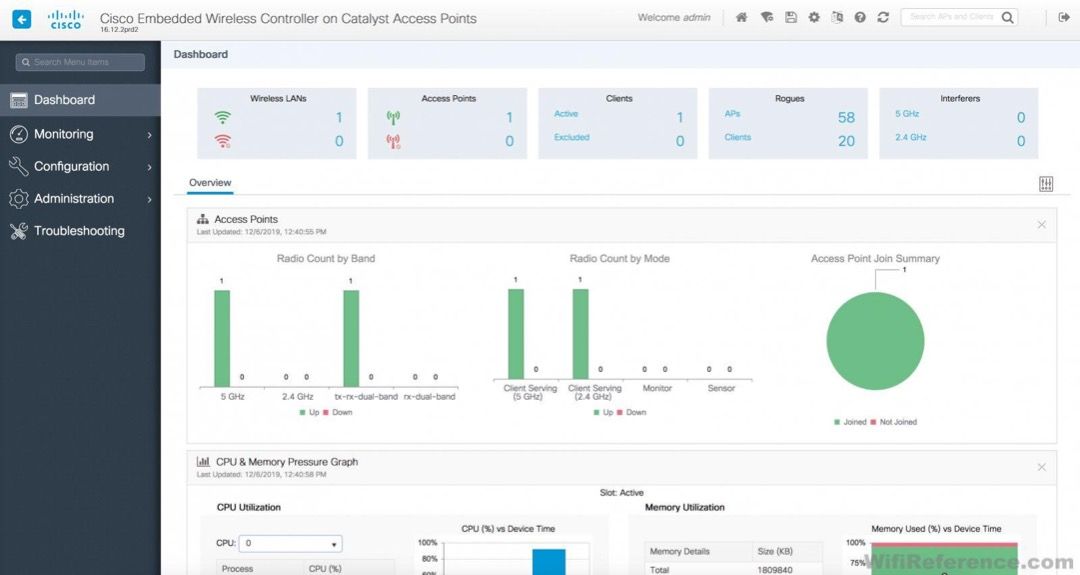Click the Search Menu Items field
Viewport: 1080px width, 575px height.
coord(80,62)
